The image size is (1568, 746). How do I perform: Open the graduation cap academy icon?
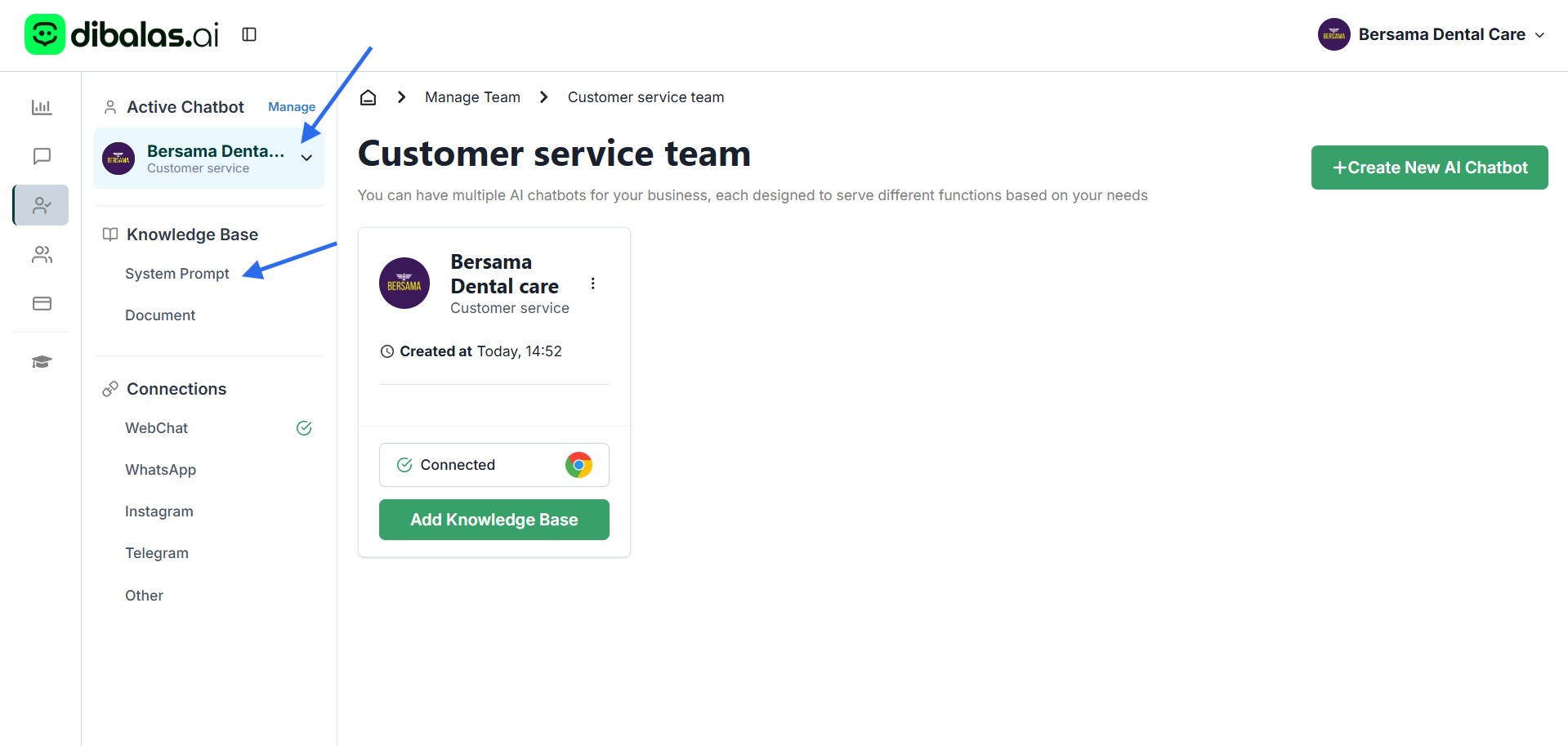pos(42,362)
